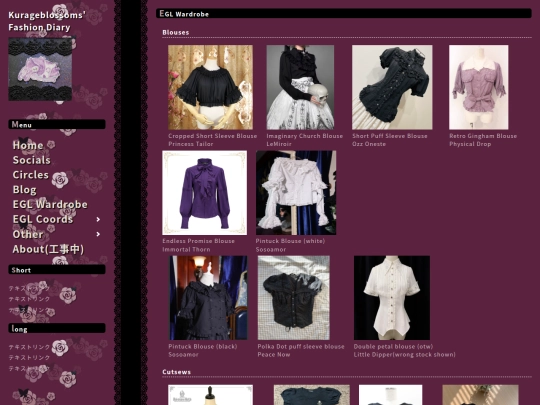
Task: Open purple Endless Promise Blouse photo
Action: point(205,193)
